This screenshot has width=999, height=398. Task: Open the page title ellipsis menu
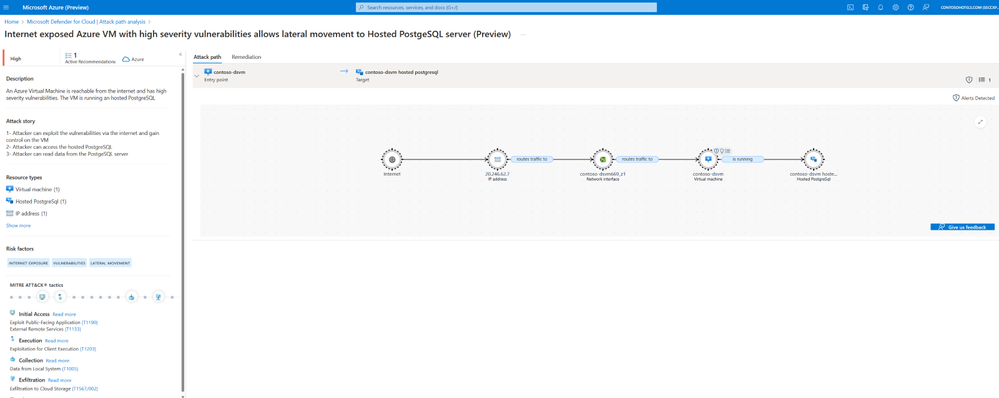pos(523,34)
